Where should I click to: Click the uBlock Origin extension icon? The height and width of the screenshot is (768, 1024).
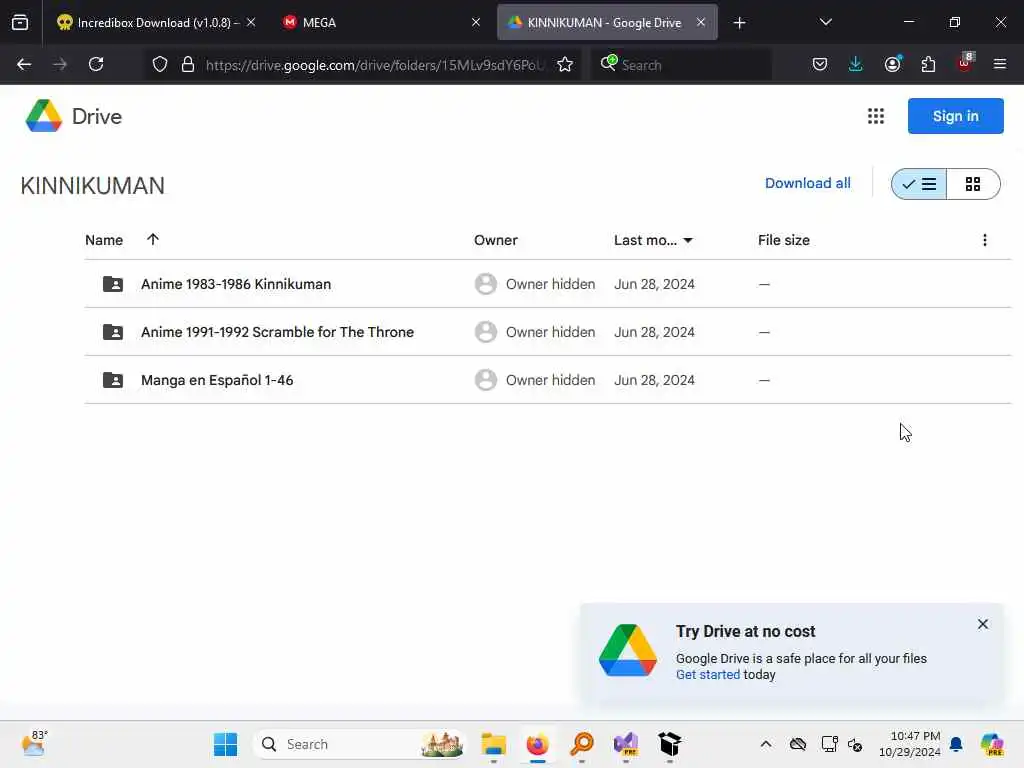click(x=965, y=63)
